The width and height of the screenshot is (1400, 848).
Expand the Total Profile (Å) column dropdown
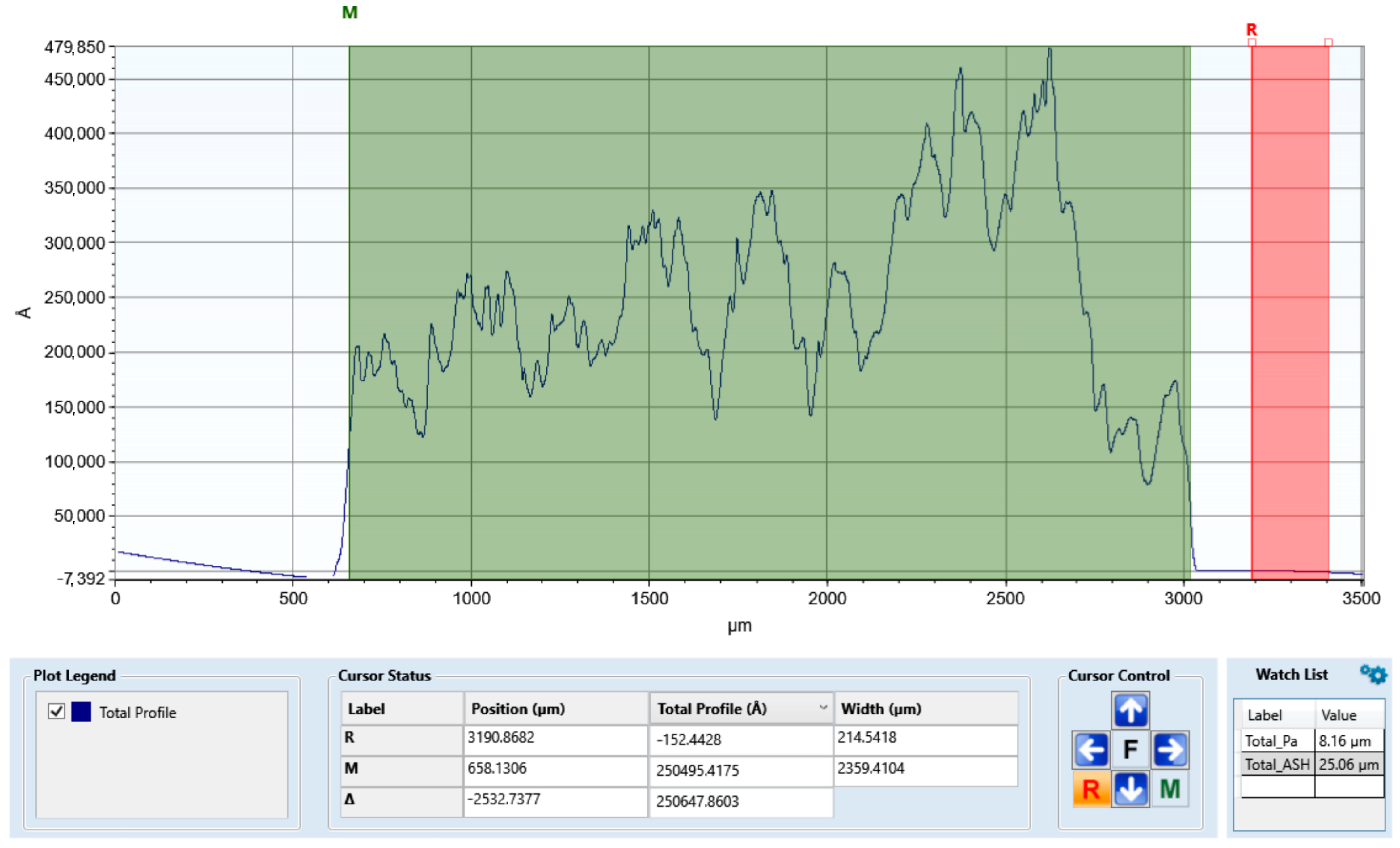click(823, 708)
